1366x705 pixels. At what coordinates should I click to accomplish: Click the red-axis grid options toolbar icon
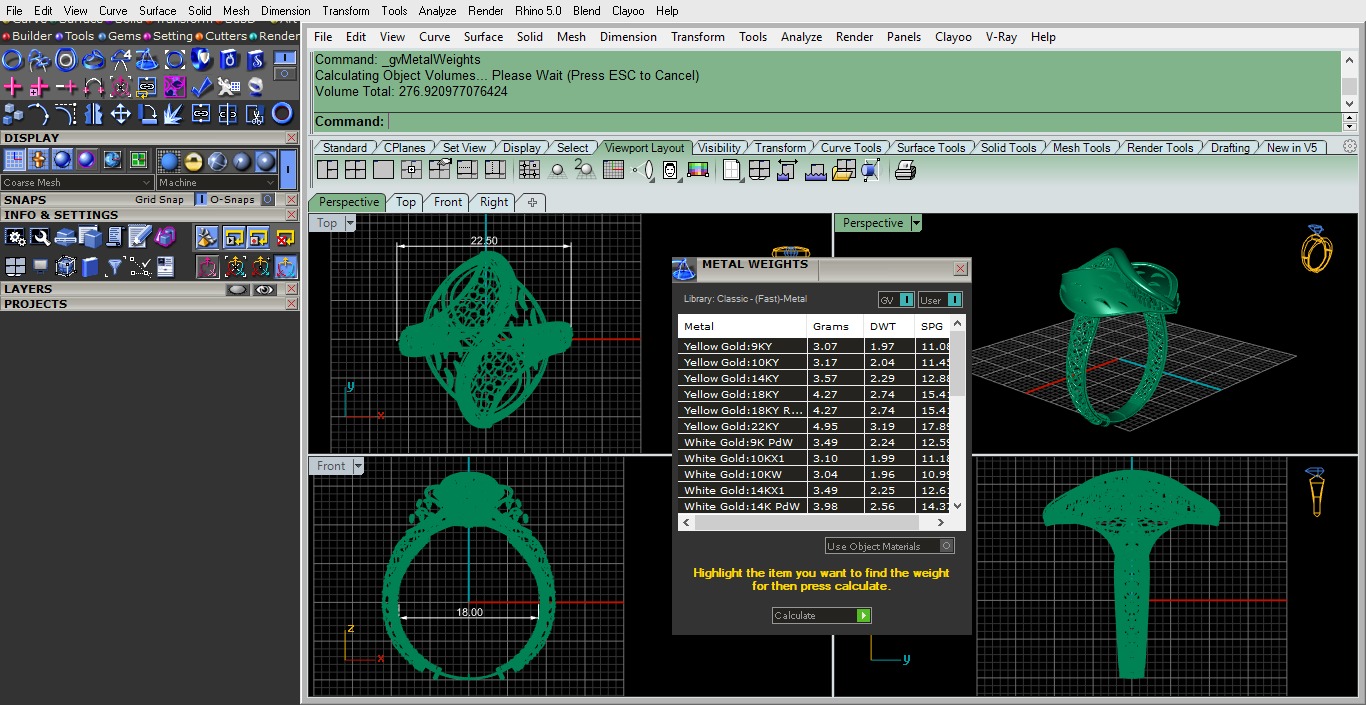(x=614, y=170)
